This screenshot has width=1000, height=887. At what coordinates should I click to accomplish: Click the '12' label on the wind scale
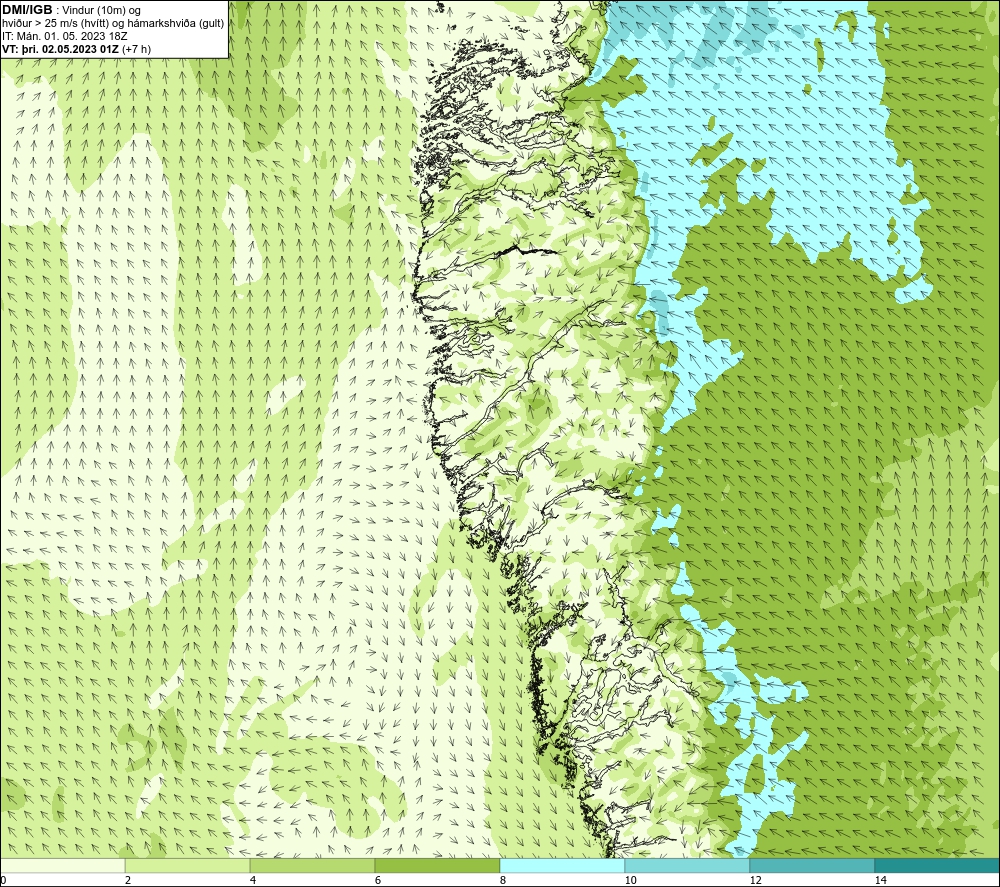(755, 880)
